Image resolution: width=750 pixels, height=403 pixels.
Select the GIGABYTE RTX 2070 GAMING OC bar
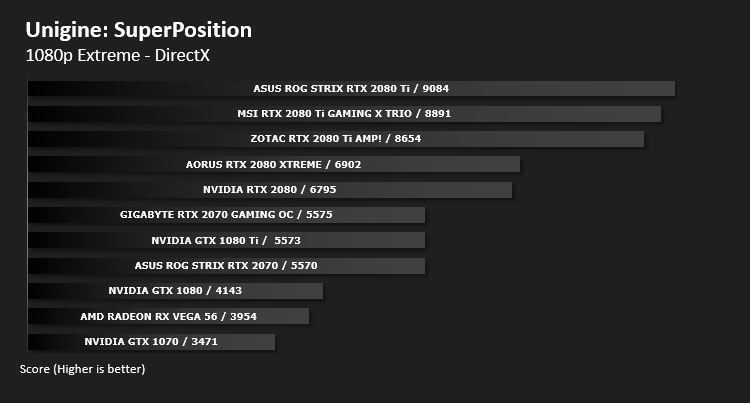[x=226, y=215]
